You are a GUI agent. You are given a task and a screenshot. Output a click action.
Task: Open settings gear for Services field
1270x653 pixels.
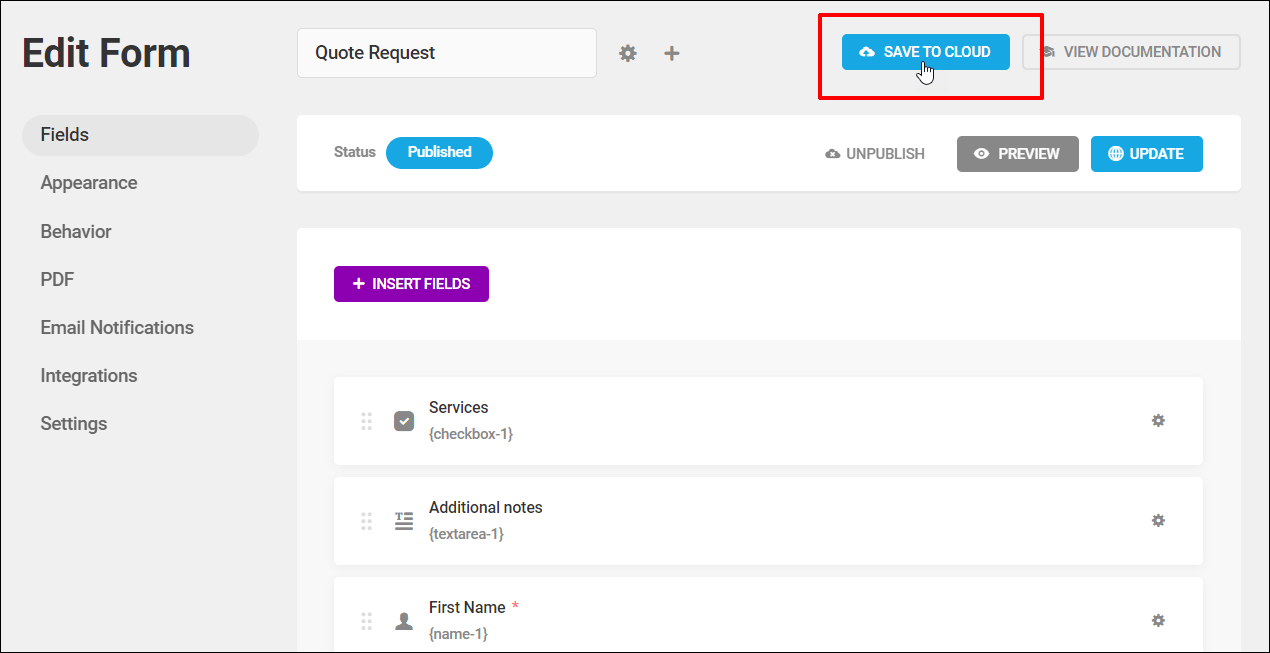[x=1158, y=421]
